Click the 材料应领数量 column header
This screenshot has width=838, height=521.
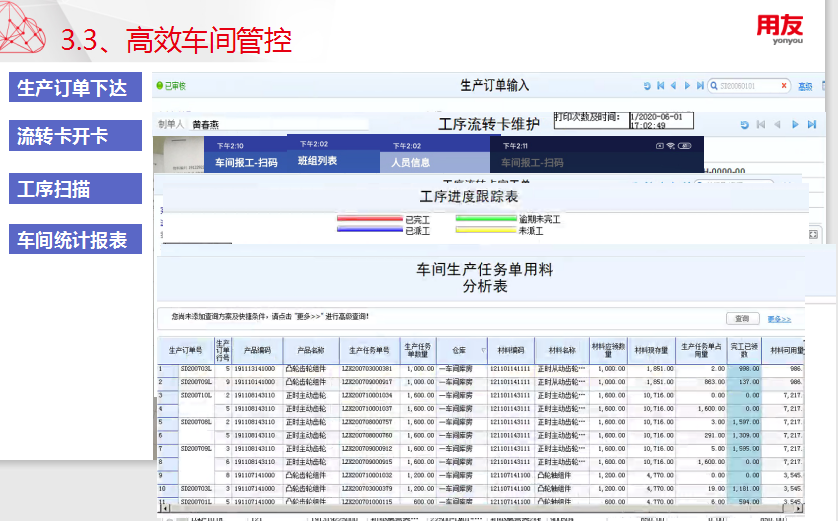tap(608, 351)
